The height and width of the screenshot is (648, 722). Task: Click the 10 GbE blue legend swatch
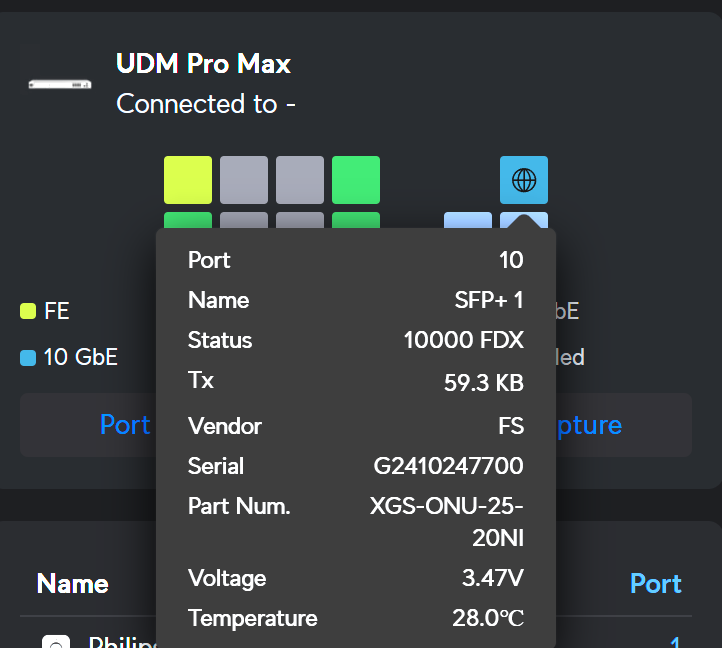(28, 357)
